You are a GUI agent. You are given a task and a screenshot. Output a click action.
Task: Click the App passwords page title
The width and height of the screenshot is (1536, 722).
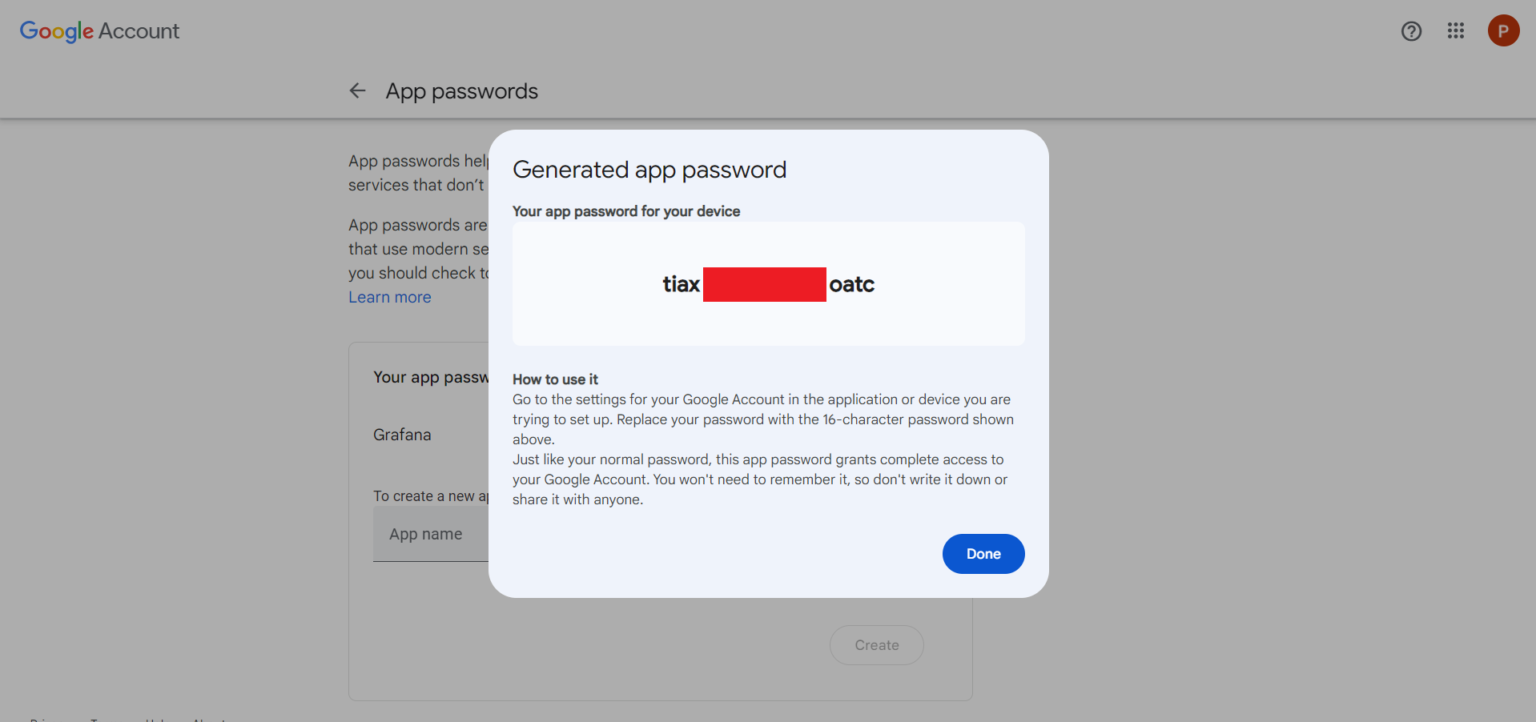[461, 90]
